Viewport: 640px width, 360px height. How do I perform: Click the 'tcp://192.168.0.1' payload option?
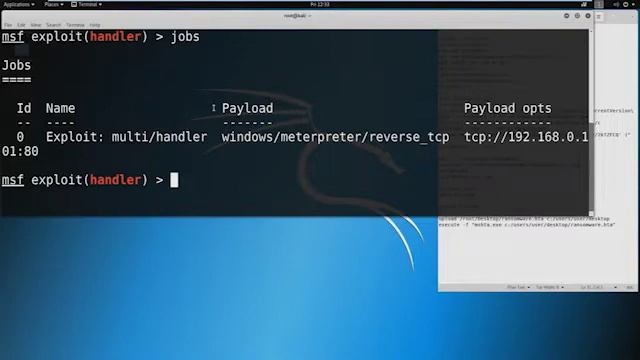(x=526, y=137)
